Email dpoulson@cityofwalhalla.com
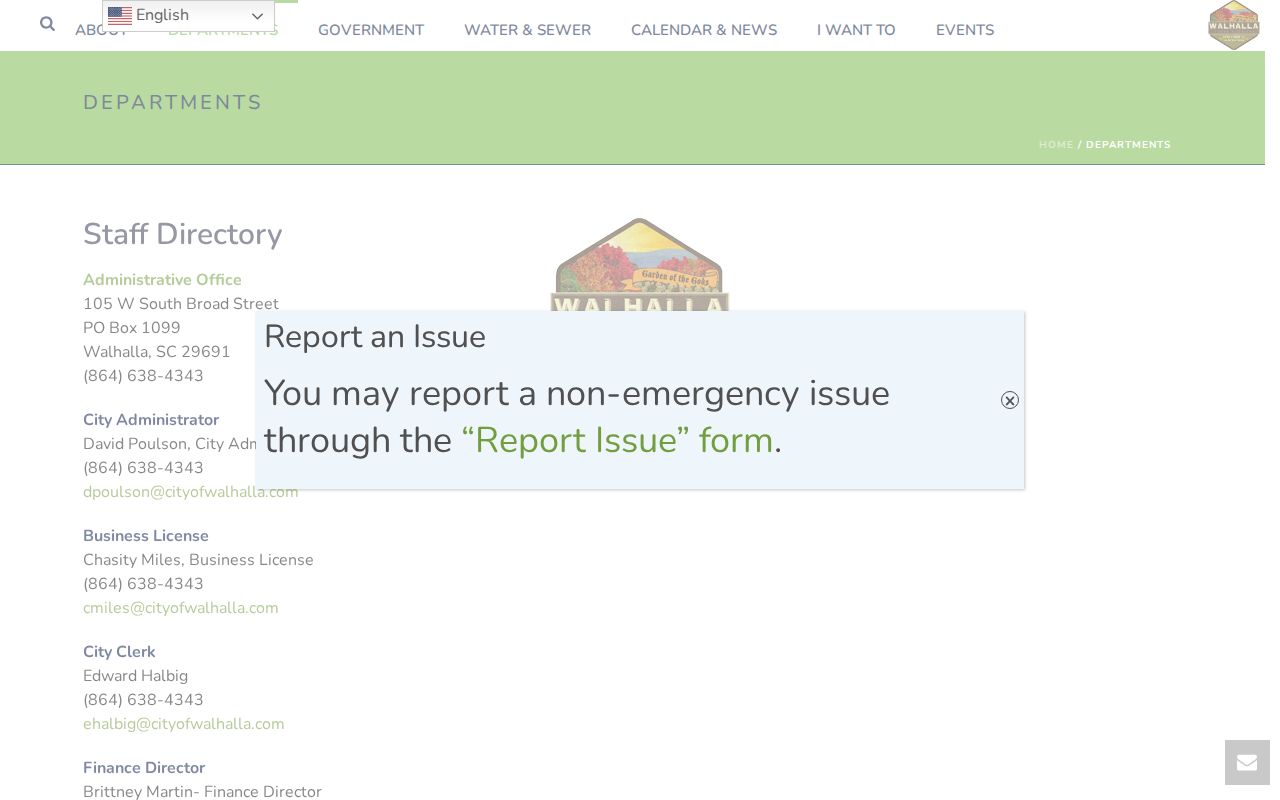Screen dimensions: 1280x800 191,492
